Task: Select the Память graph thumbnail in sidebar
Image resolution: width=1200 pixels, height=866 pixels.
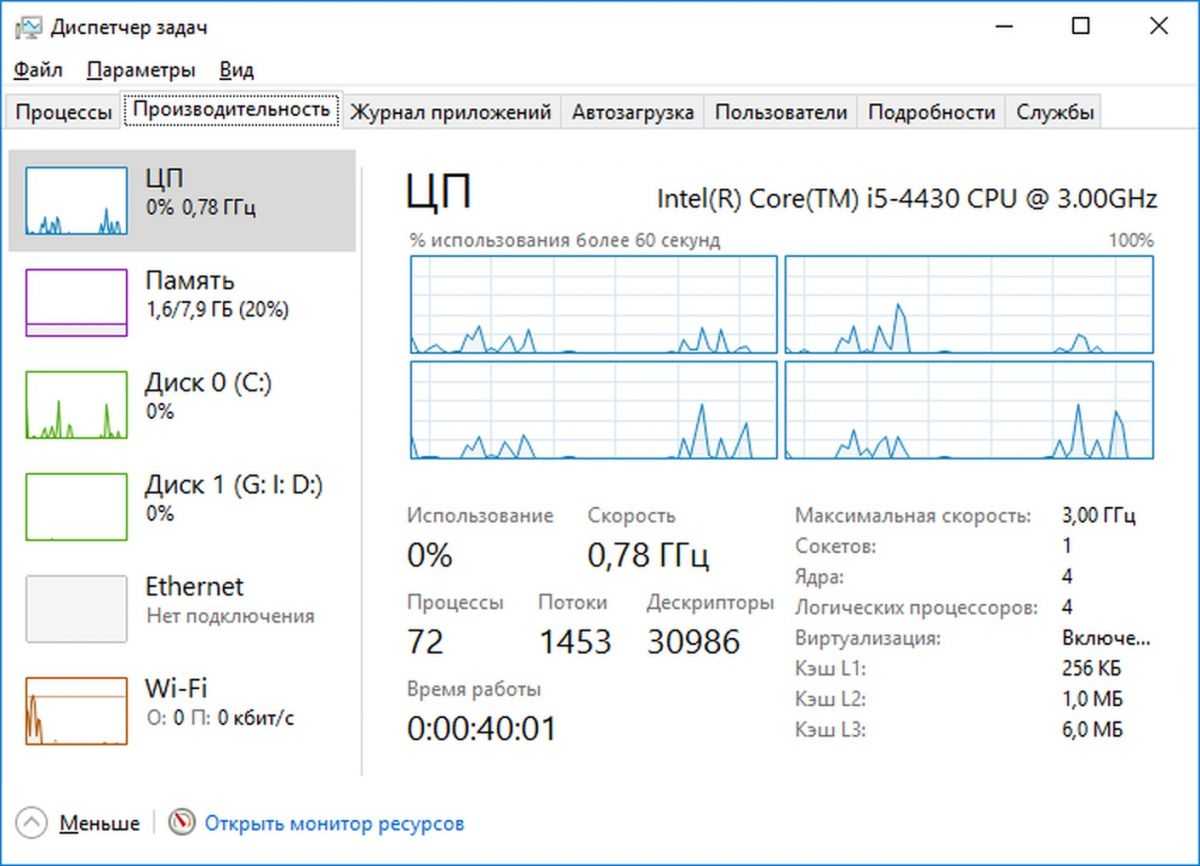Action: click(x=76, y=302)
